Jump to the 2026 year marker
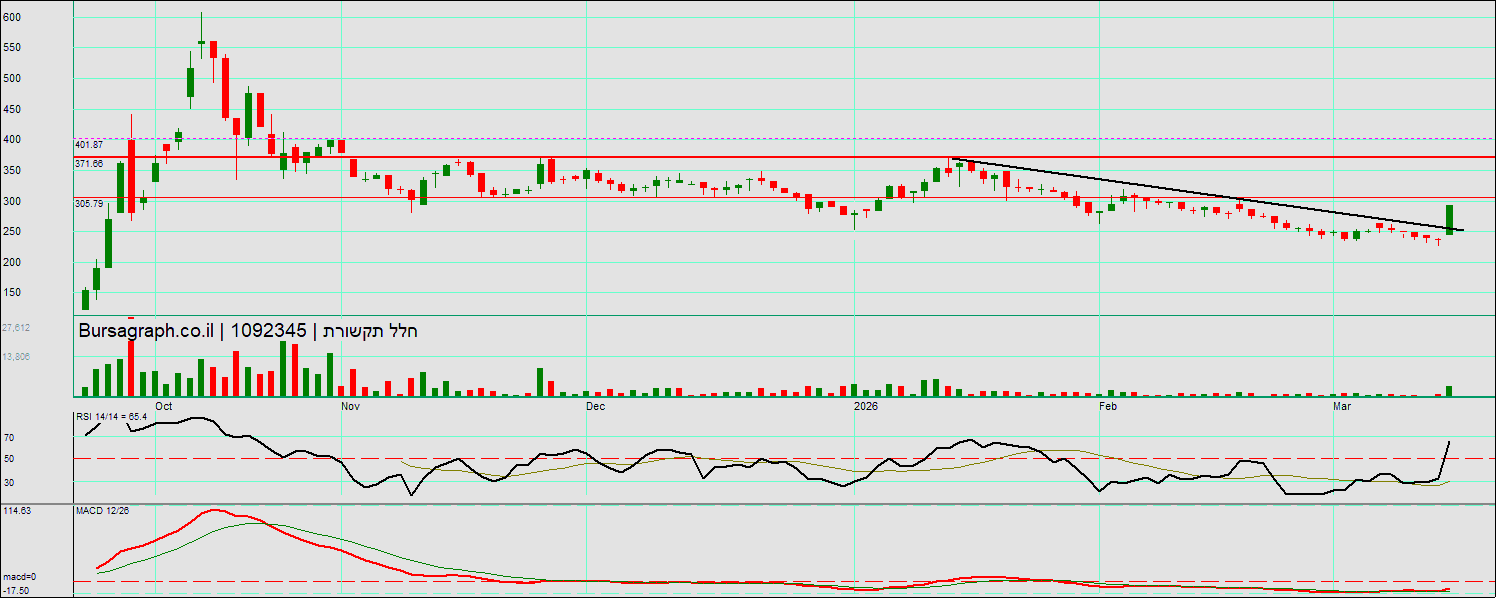Viewport: 1496px width, 598px height. pyautogui.click(x=866, y=406)
